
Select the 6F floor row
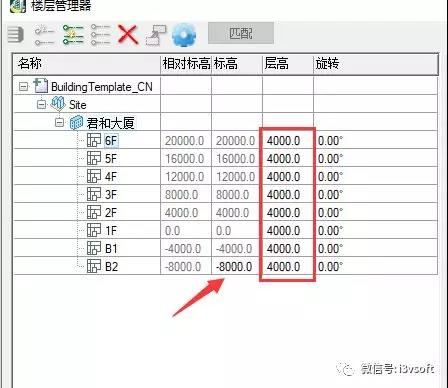tap(225, 141)
